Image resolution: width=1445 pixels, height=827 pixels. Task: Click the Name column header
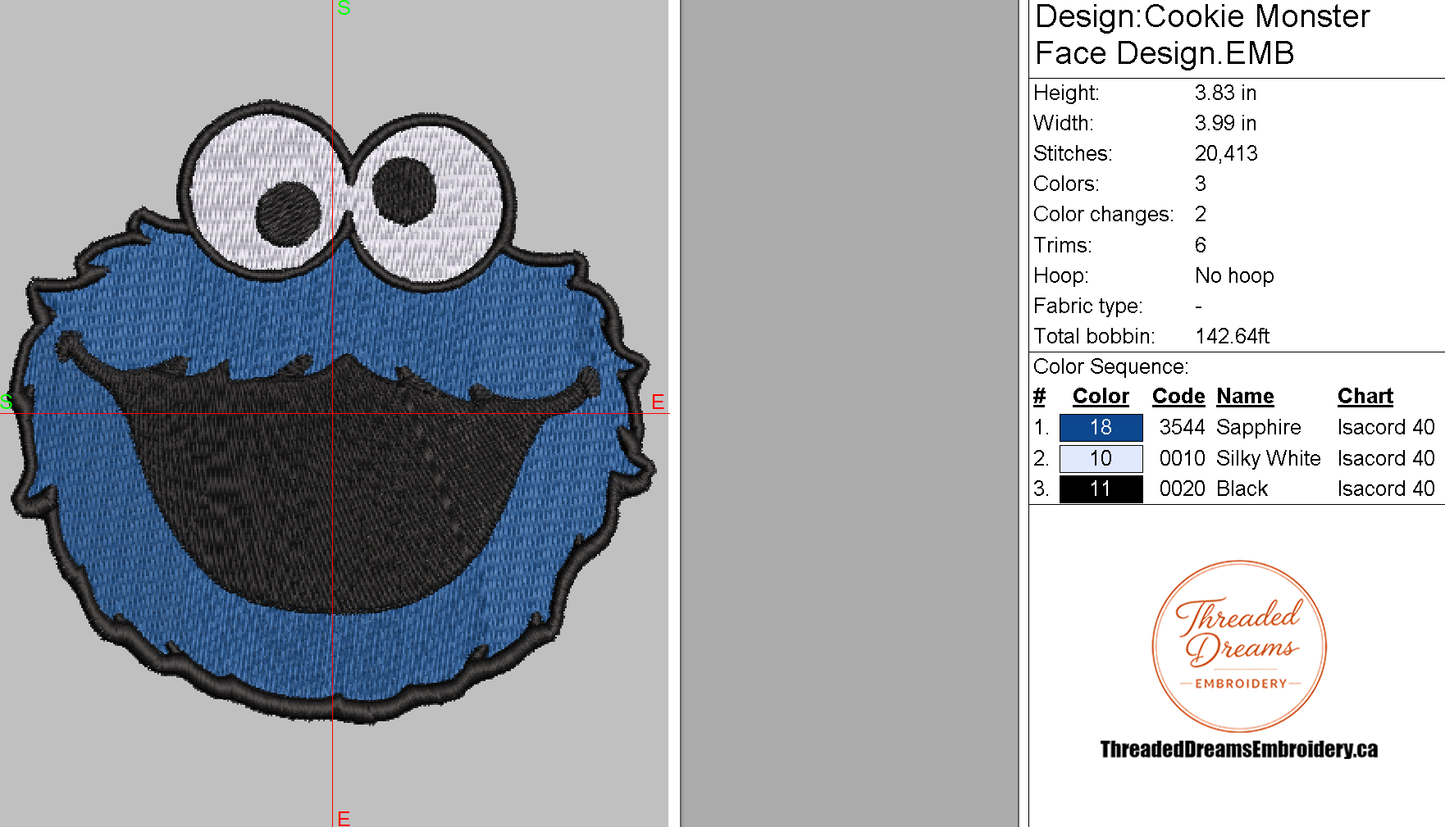[x=1245, y=397]
